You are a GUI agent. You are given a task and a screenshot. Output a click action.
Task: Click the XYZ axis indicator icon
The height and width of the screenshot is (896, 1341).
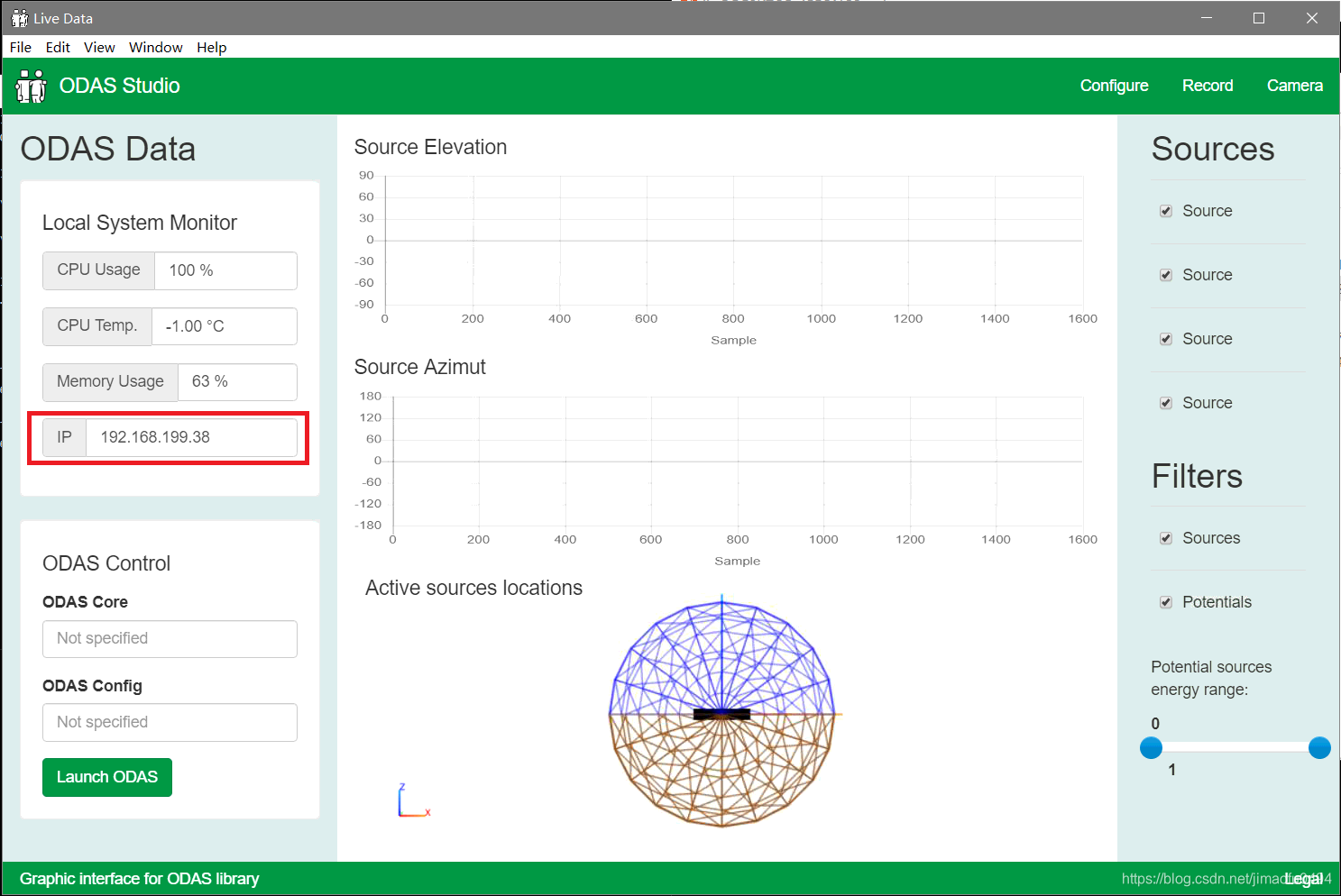[x=414, y=800]
